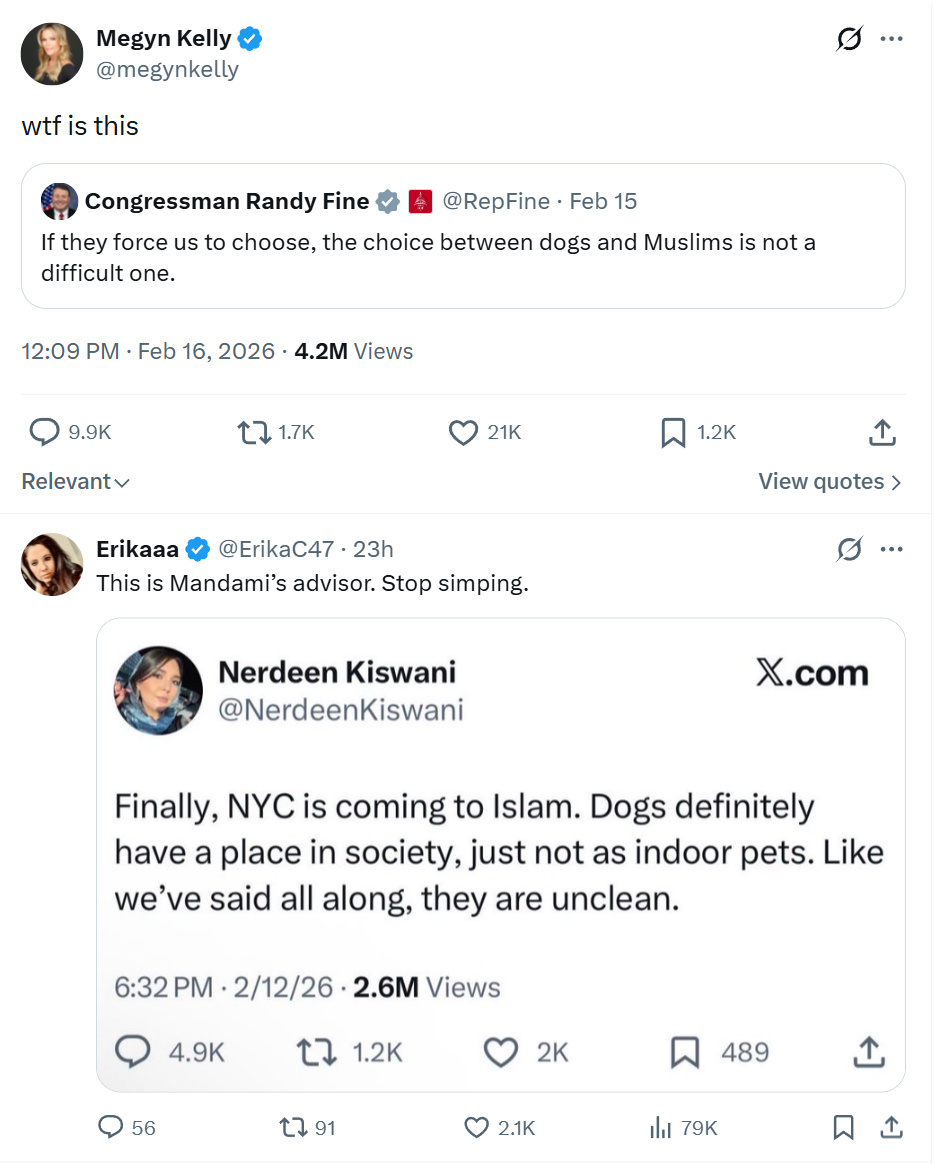
Task: View analytics for Erikaaa's reply
Action: point(661,1128)
